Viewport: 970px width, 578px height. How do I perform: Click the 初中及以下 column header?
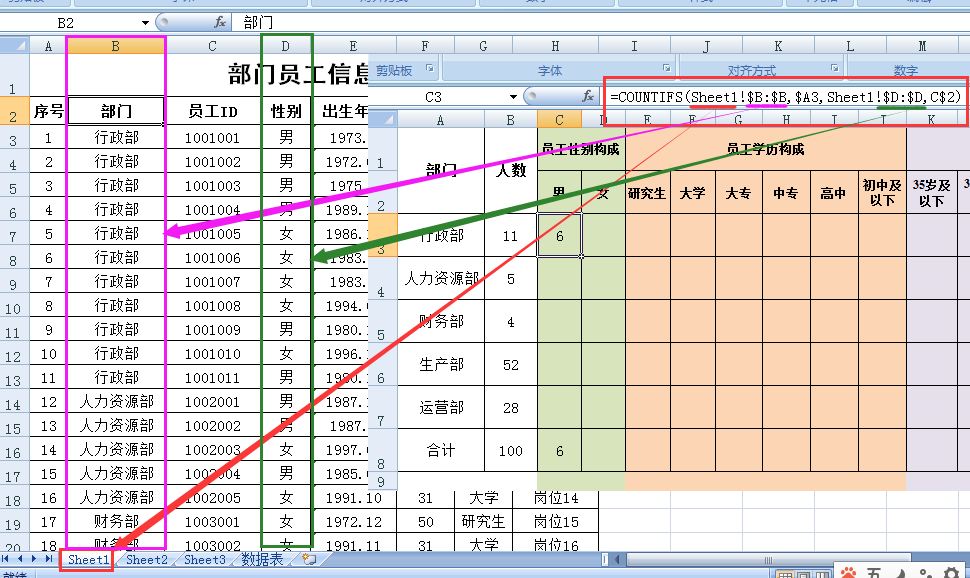click(882, 193)
